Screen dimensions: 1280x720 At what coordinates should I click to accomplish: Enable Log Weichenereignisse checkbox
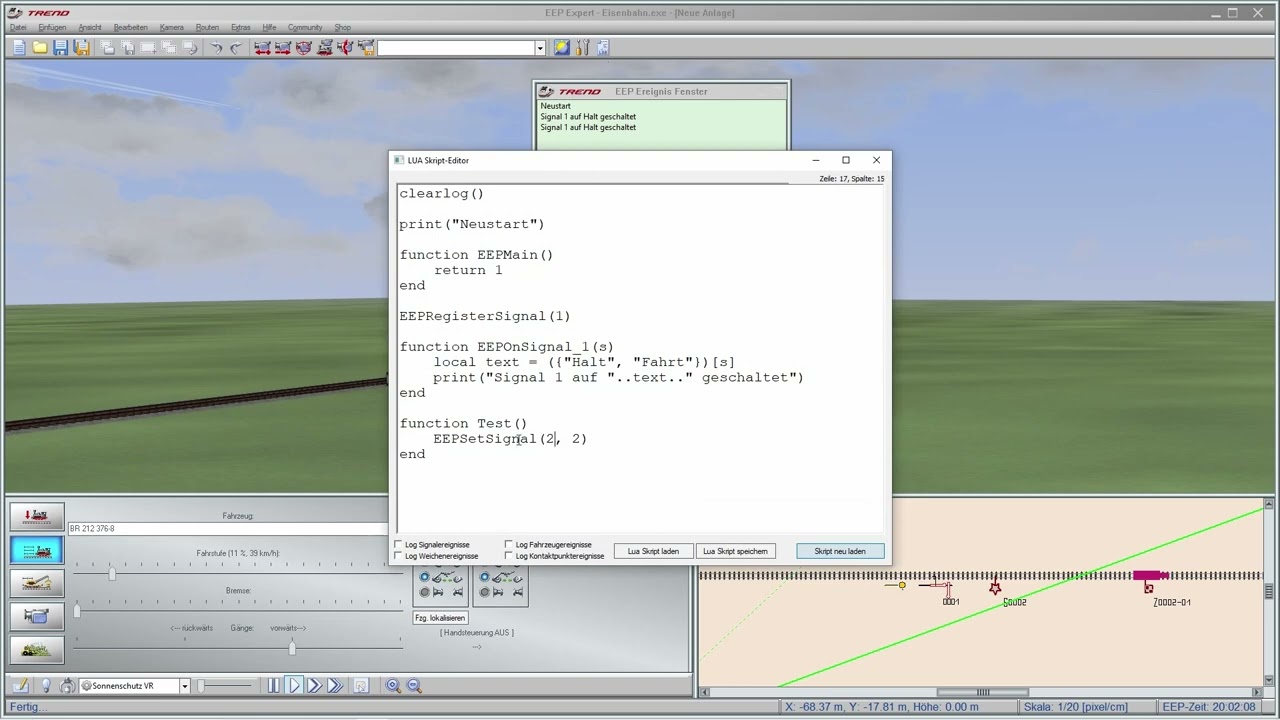coord(398,556)
